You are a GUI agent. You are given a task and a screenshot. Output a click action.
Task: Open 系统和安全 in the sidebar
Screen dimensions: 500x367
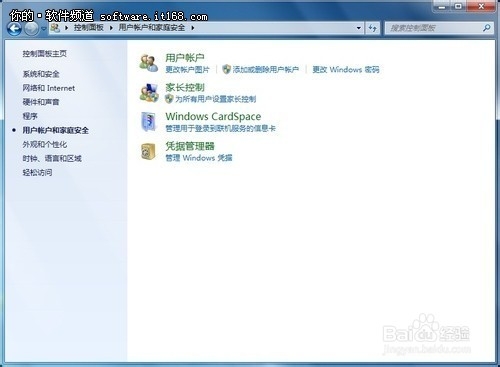[x=41, y=74]
